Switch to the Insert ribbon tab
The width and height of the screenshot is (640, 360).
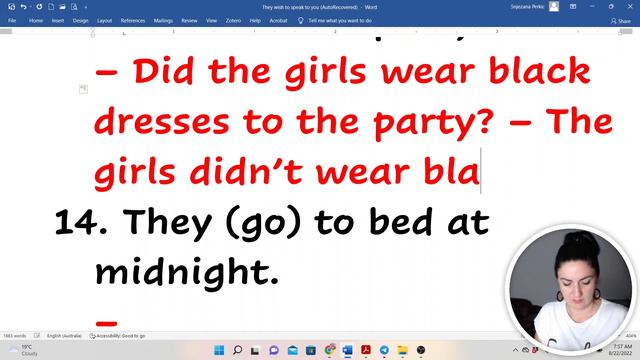(58, 20)
